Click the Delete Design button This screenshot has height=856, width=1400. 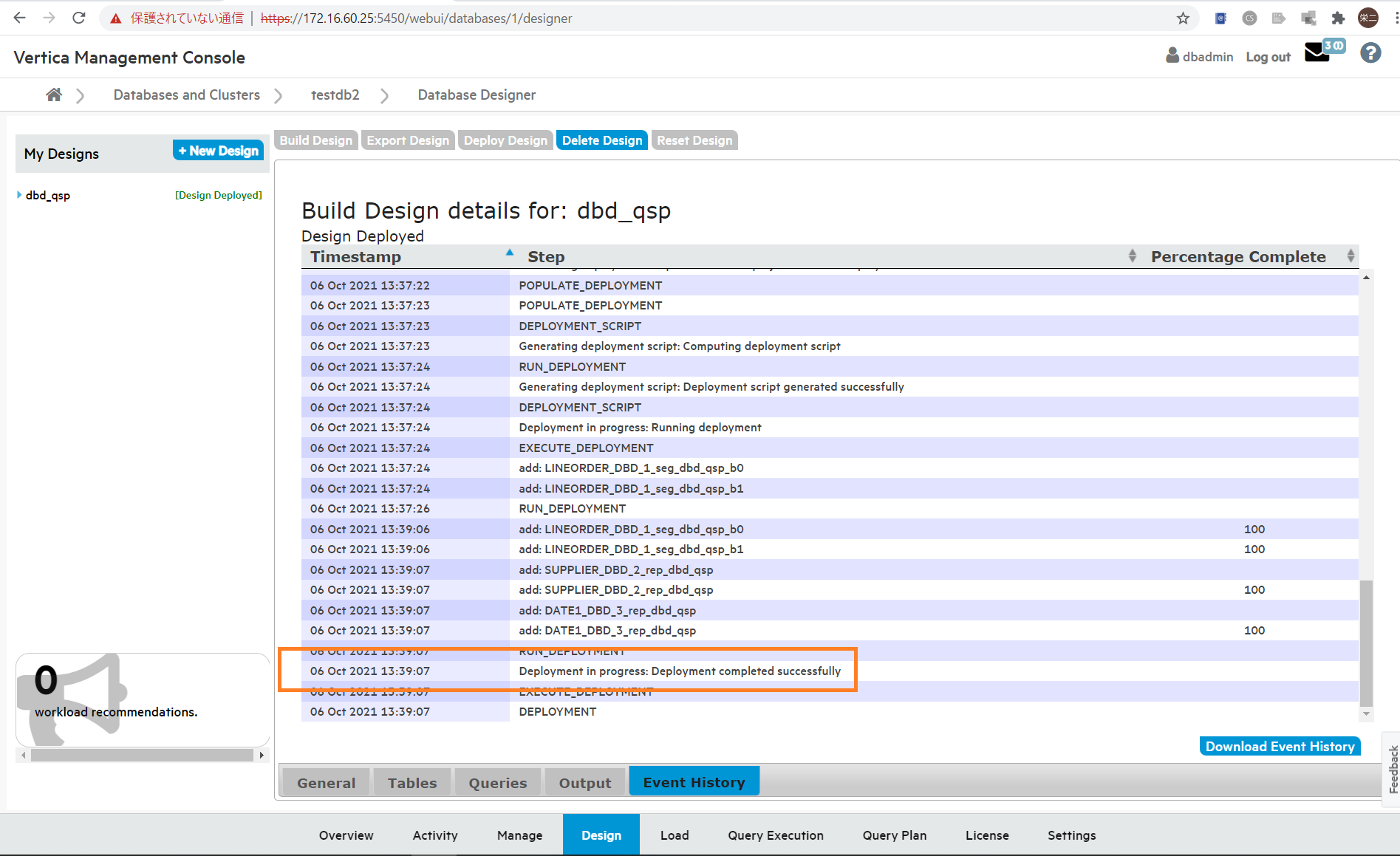click(x=602, y=140)
